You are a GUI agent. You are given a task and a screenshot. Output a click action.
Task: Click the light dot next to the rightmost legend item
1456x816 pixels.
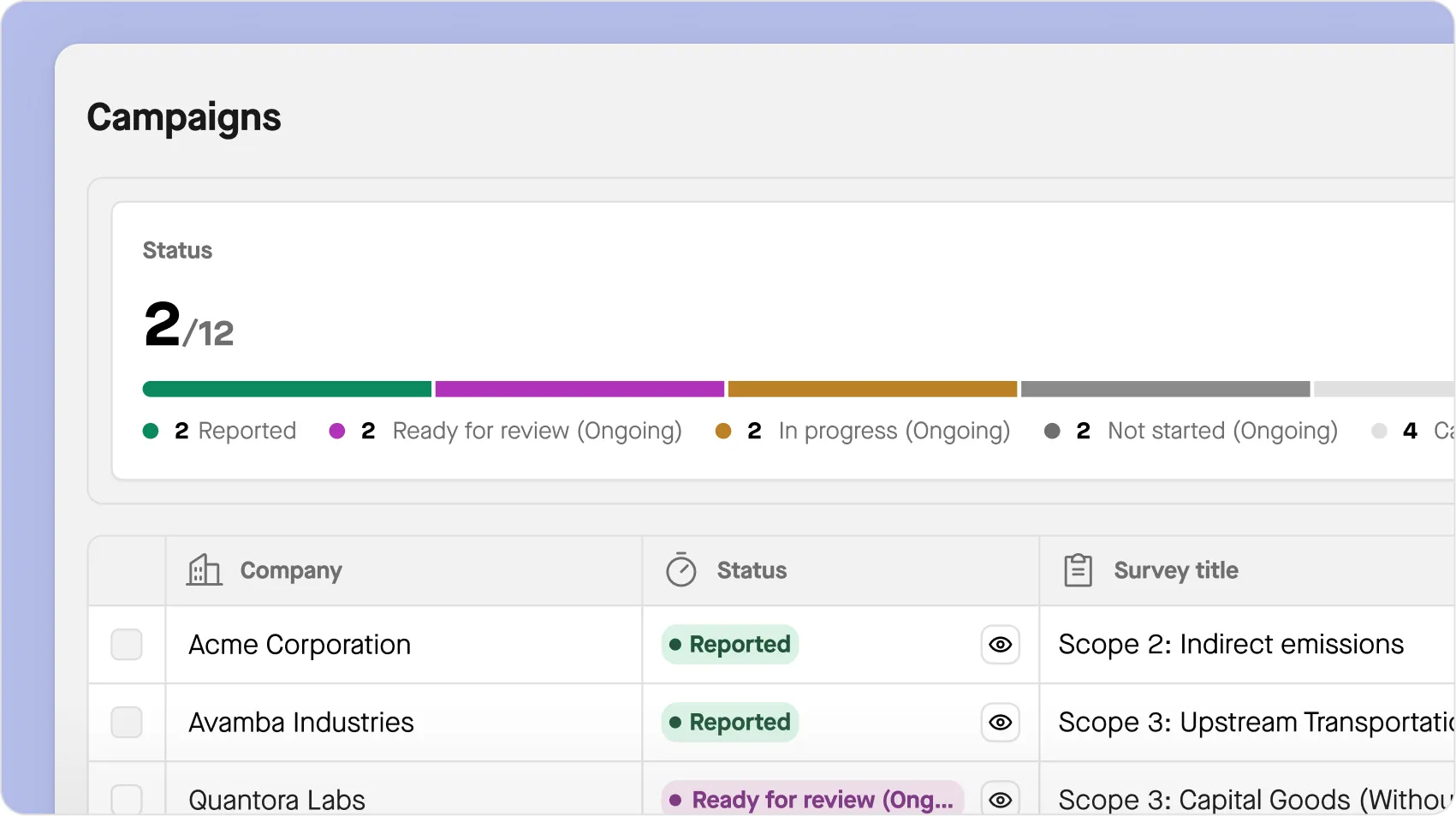point(1380,431)
